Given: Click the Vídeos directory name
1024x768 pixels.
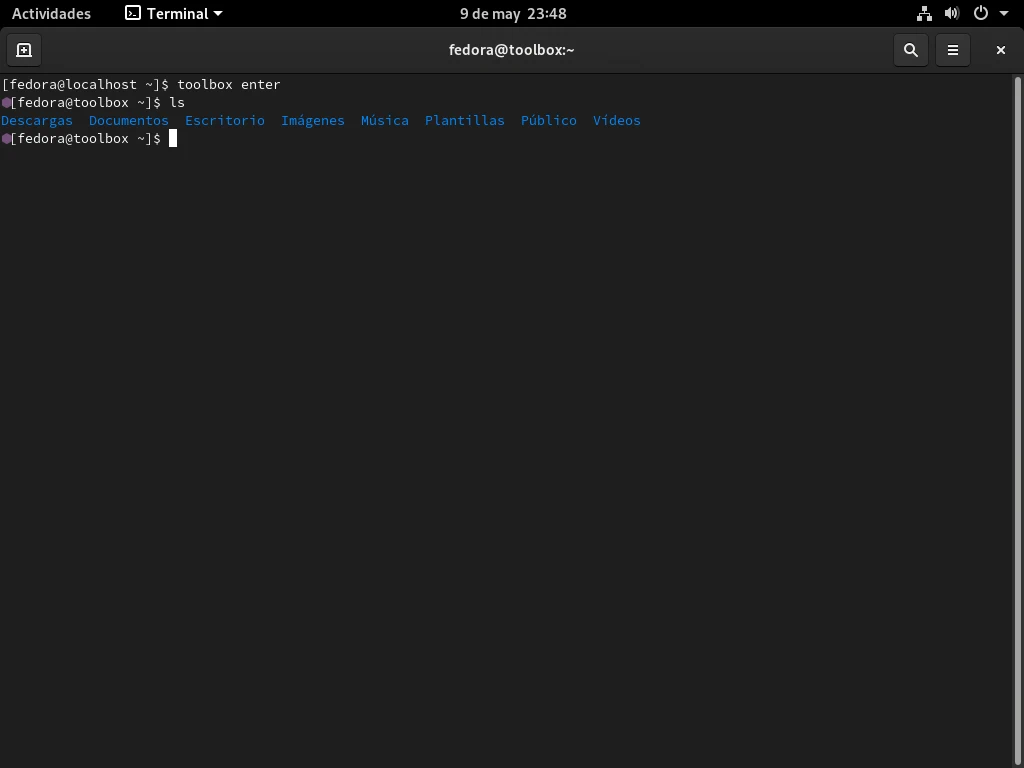Looking at the screenshot, I should [x=616, y=121].
